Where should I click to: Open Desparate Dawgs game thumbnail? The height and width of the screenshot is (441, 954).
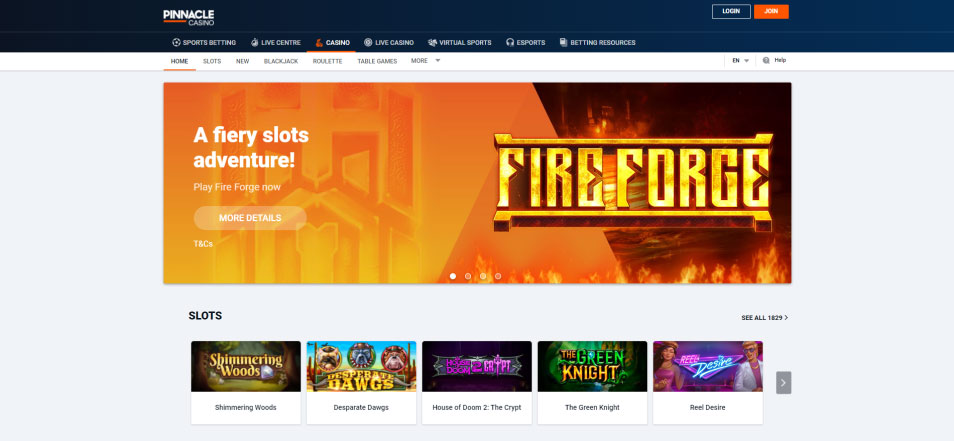[x=361, y=366]
